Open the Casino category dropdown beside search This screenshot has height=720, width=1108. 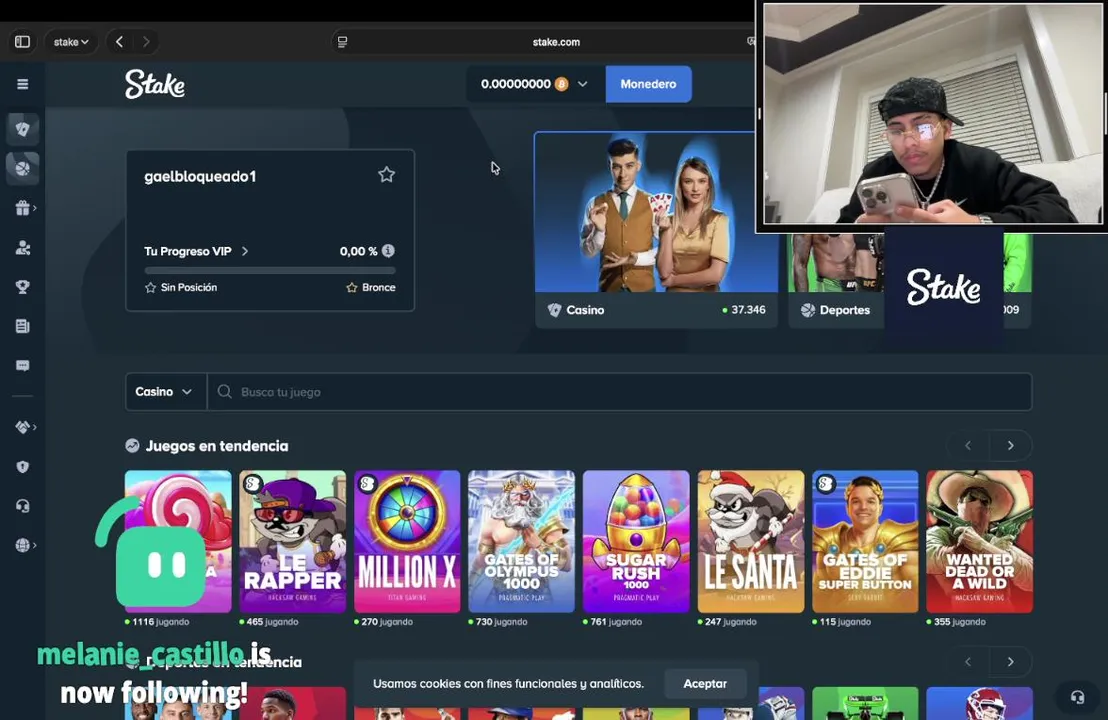[165, 391]
